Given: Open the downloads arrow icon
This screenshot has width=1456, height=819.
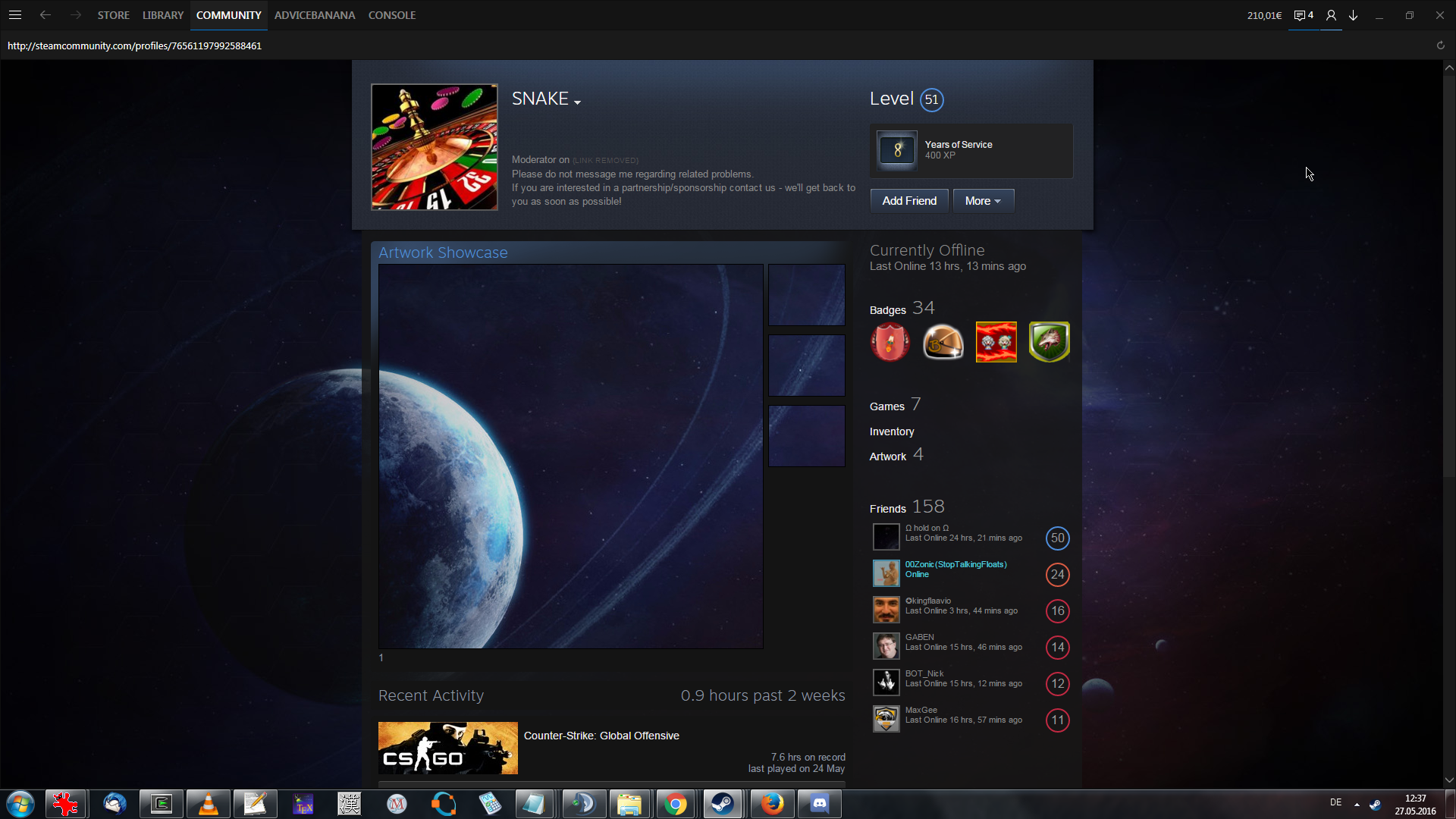Looking at the screenshot, I should 1354,15.
